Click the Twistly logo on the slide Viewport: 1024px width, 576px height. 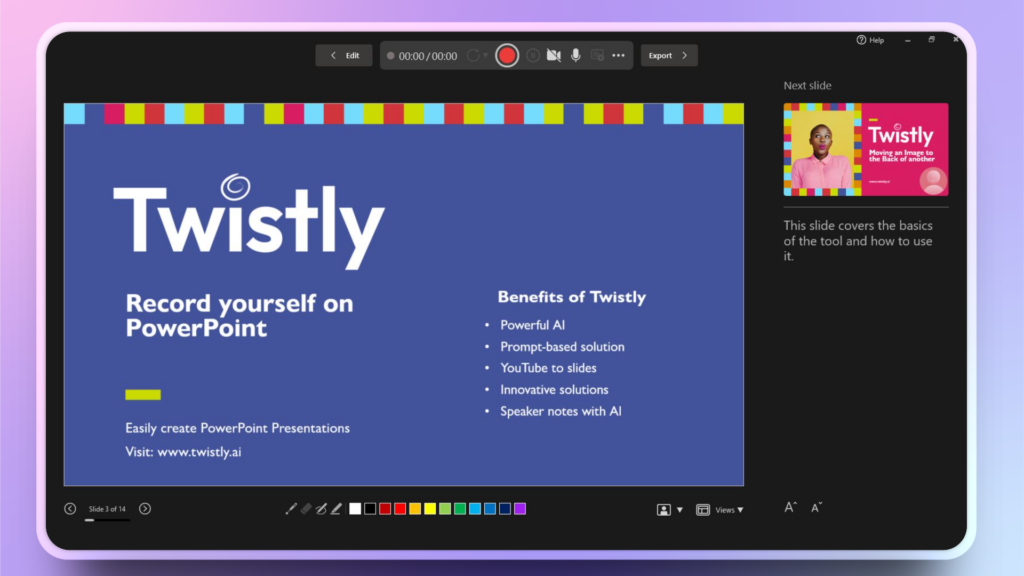[x=249, y=222]
